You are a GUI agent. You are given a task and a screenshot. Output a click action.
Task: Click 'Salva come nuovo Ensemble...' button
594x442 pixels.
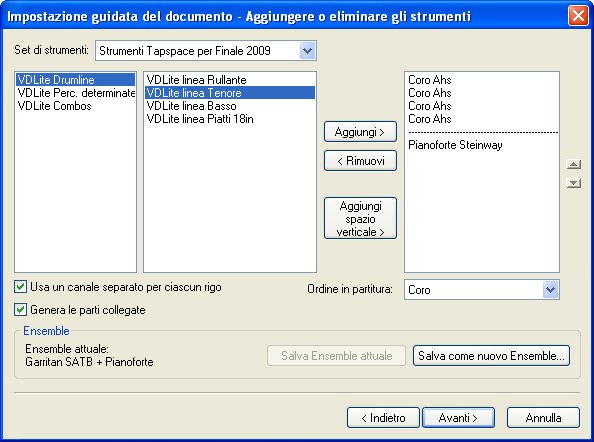click(x=491, y=356)
